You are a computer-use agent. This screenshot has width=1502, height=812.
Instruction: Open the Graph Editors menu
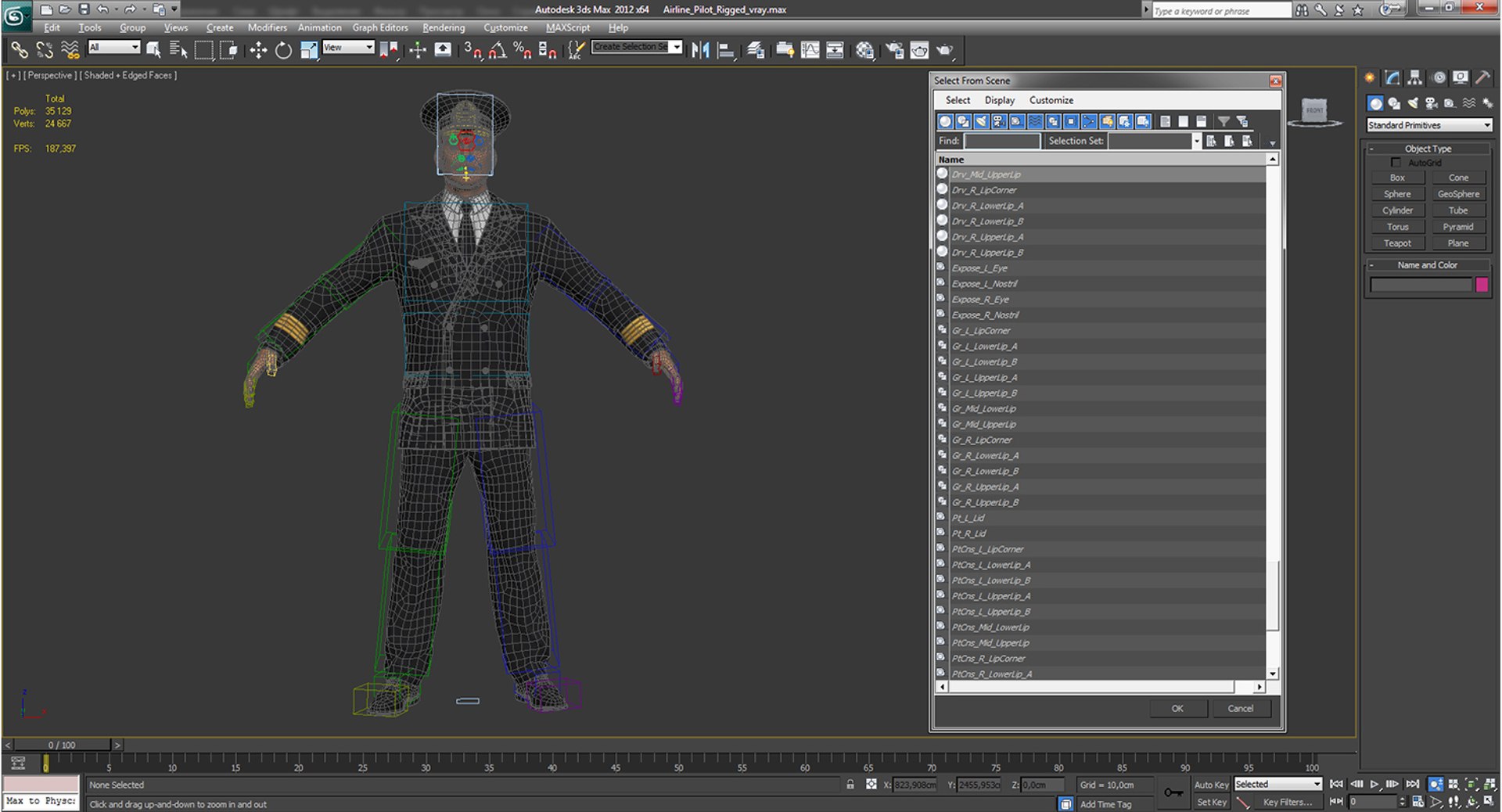380,27
